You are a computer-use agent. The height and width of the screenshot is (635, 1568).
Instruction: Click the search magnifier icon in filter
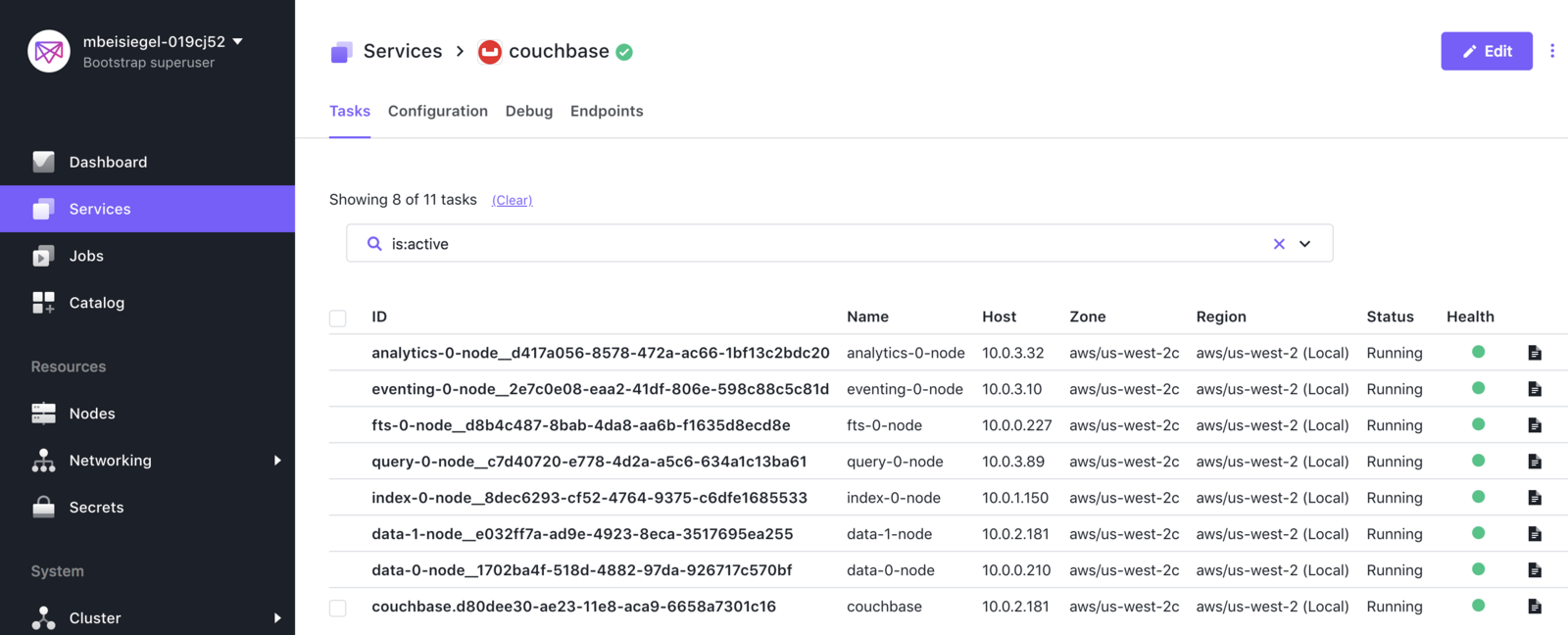(374, 244)
